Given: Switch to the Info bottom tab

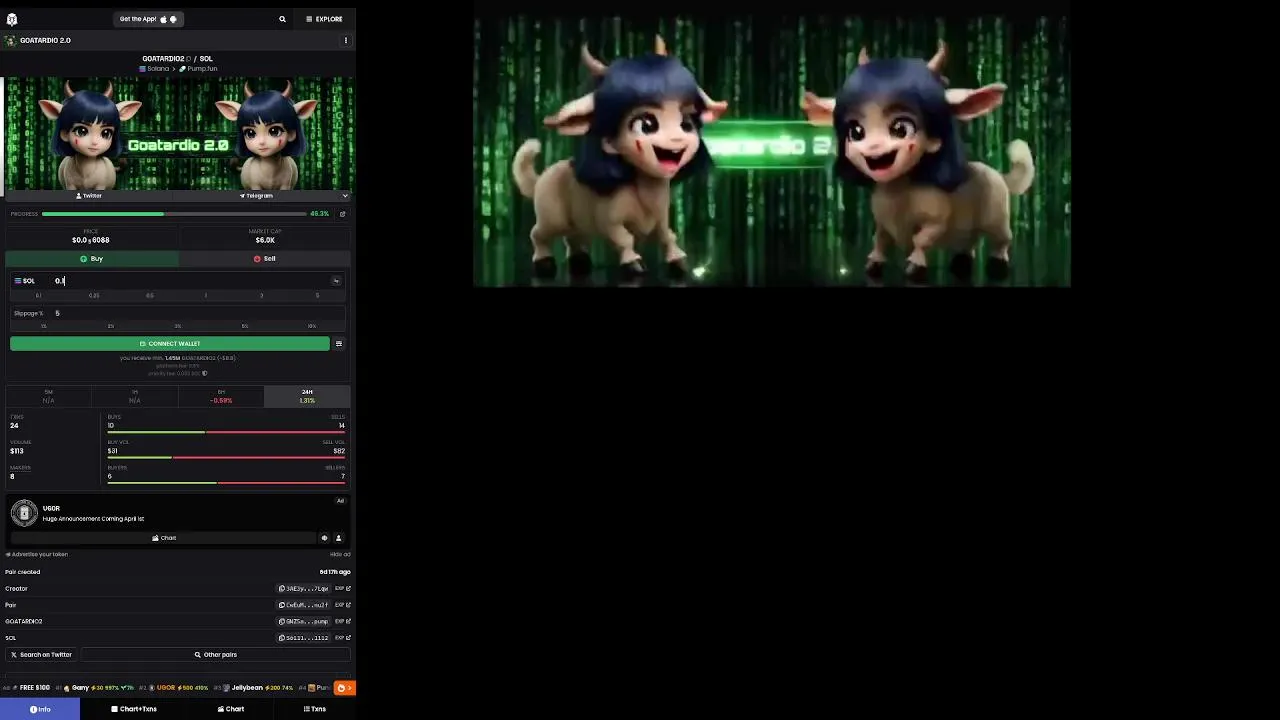Looking at the screenshot, I should 40,709.
